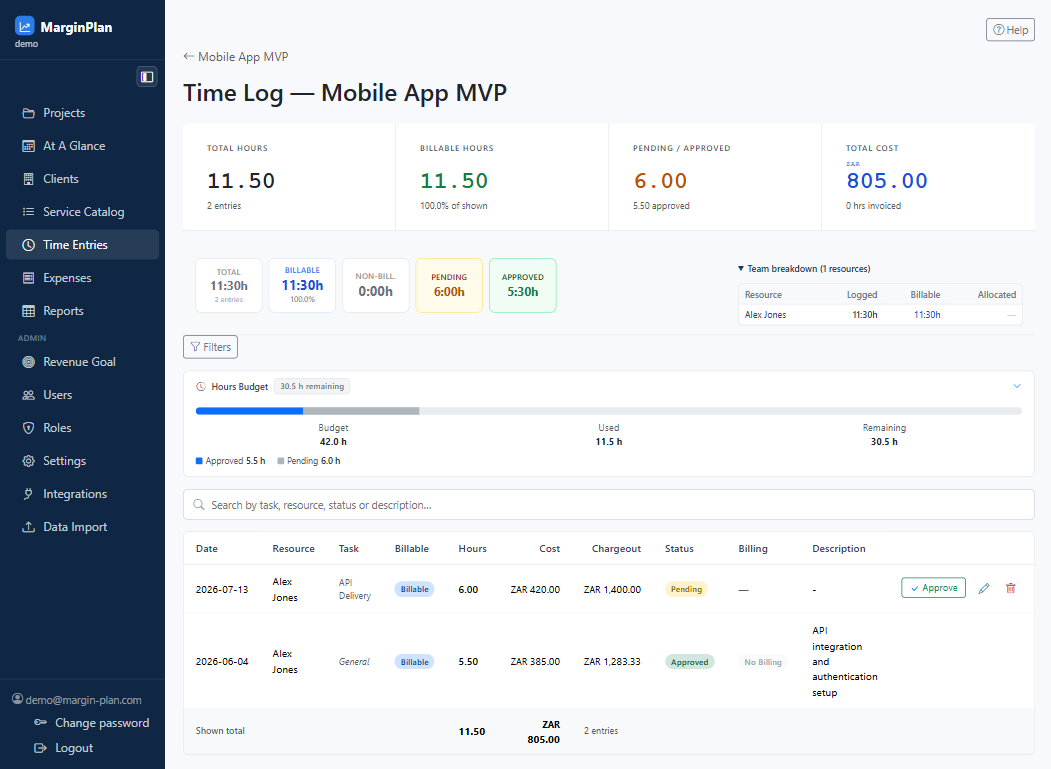Image resolution: width=1051 pixels, height=769 pixels.
Task: Edit the 2026-07-13 entry with the pencil icon
Action: point(984,589)
